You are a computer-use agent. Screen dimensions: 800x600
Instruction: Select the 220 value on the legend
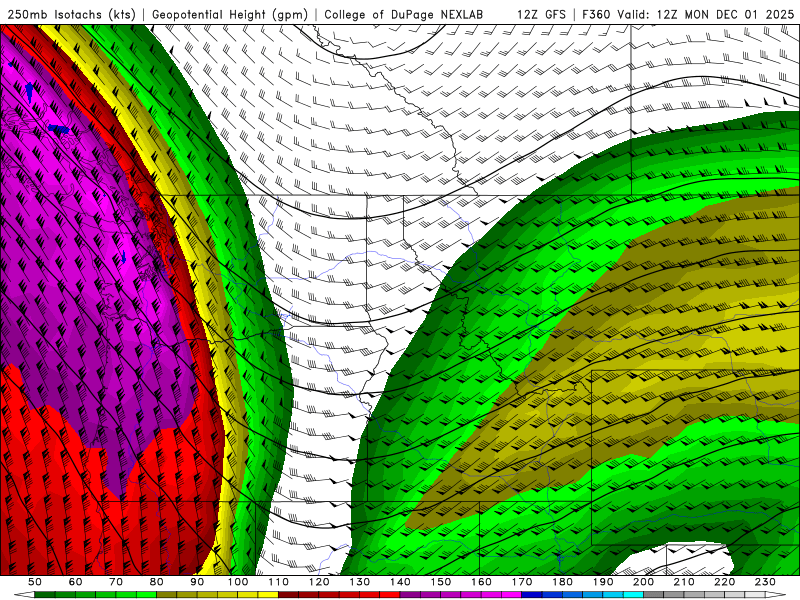pyautogui.click(x=724, y=582)
